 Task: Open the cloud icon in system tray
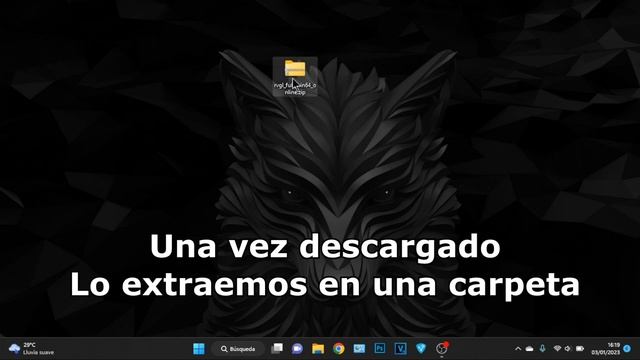tap(530, 349)
